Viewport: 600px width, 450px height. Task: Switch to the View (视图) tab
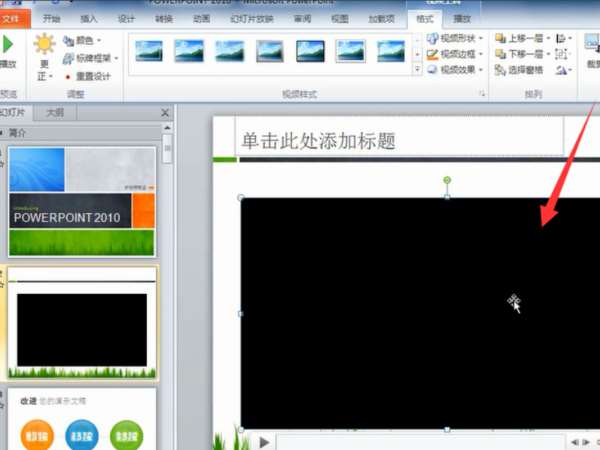click(x=340, y=19)
